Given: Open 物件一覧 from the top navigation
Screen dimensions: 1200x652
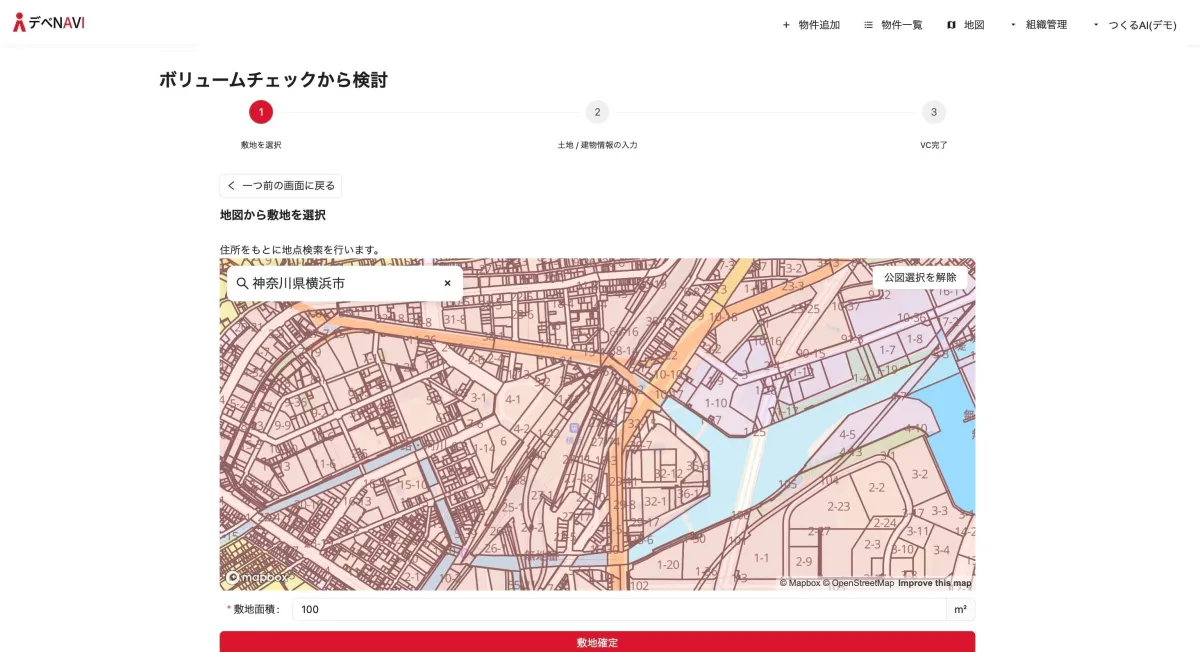Looking at the screenshot, I should click(901, 25).
